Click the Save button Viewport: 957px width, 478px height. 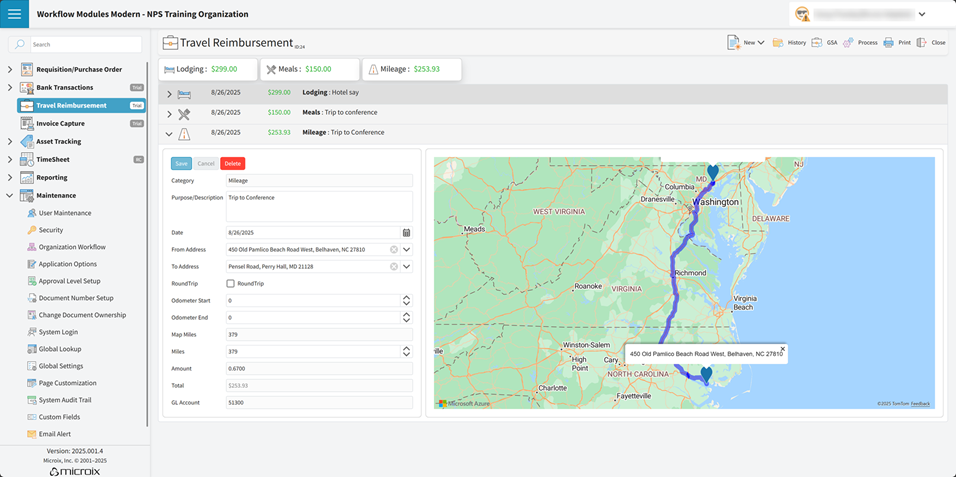coord(181,164)
